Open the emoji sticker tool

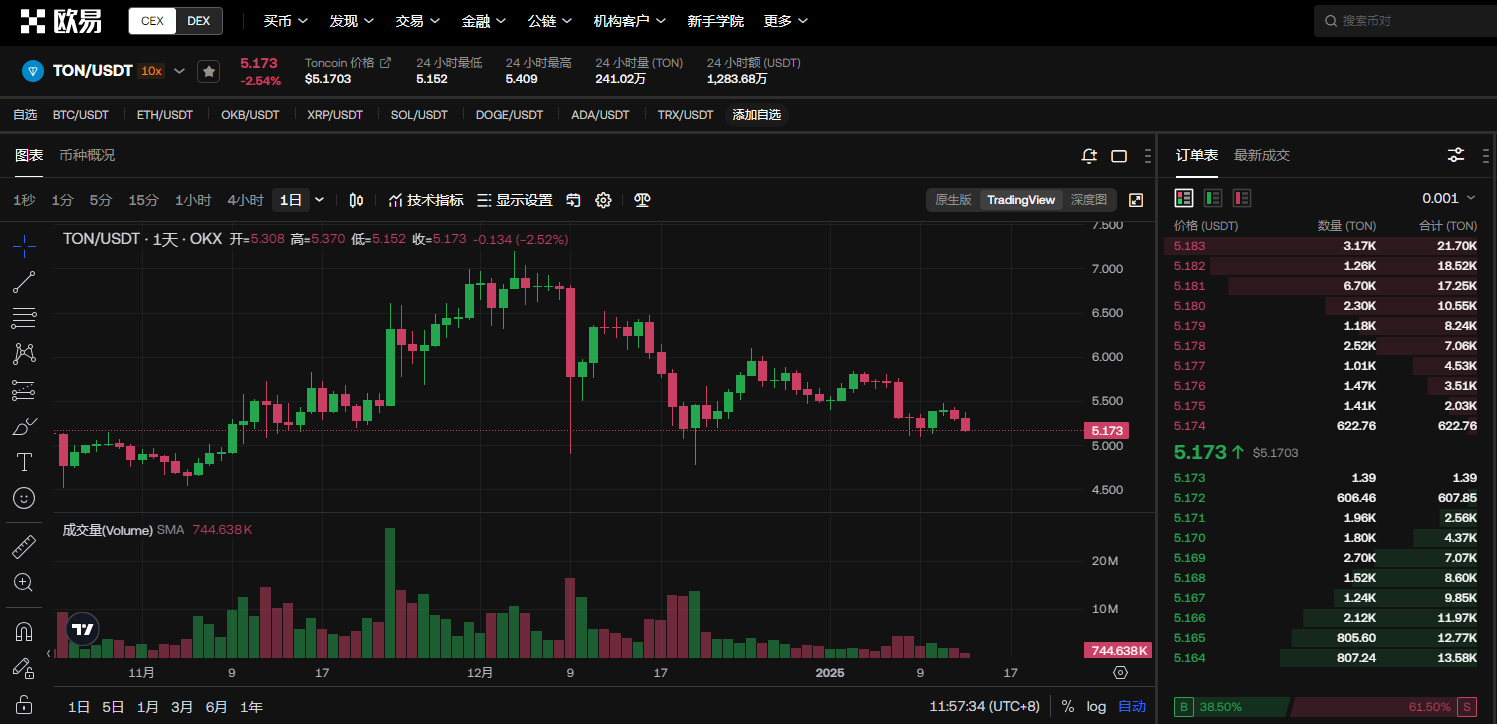tap(24, 498)
